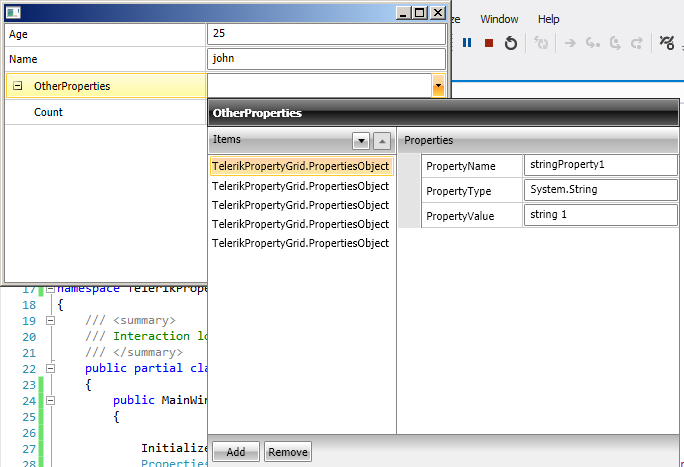
Task: Open the OtherProperties editor dropdown arrow
Action: 438,85
